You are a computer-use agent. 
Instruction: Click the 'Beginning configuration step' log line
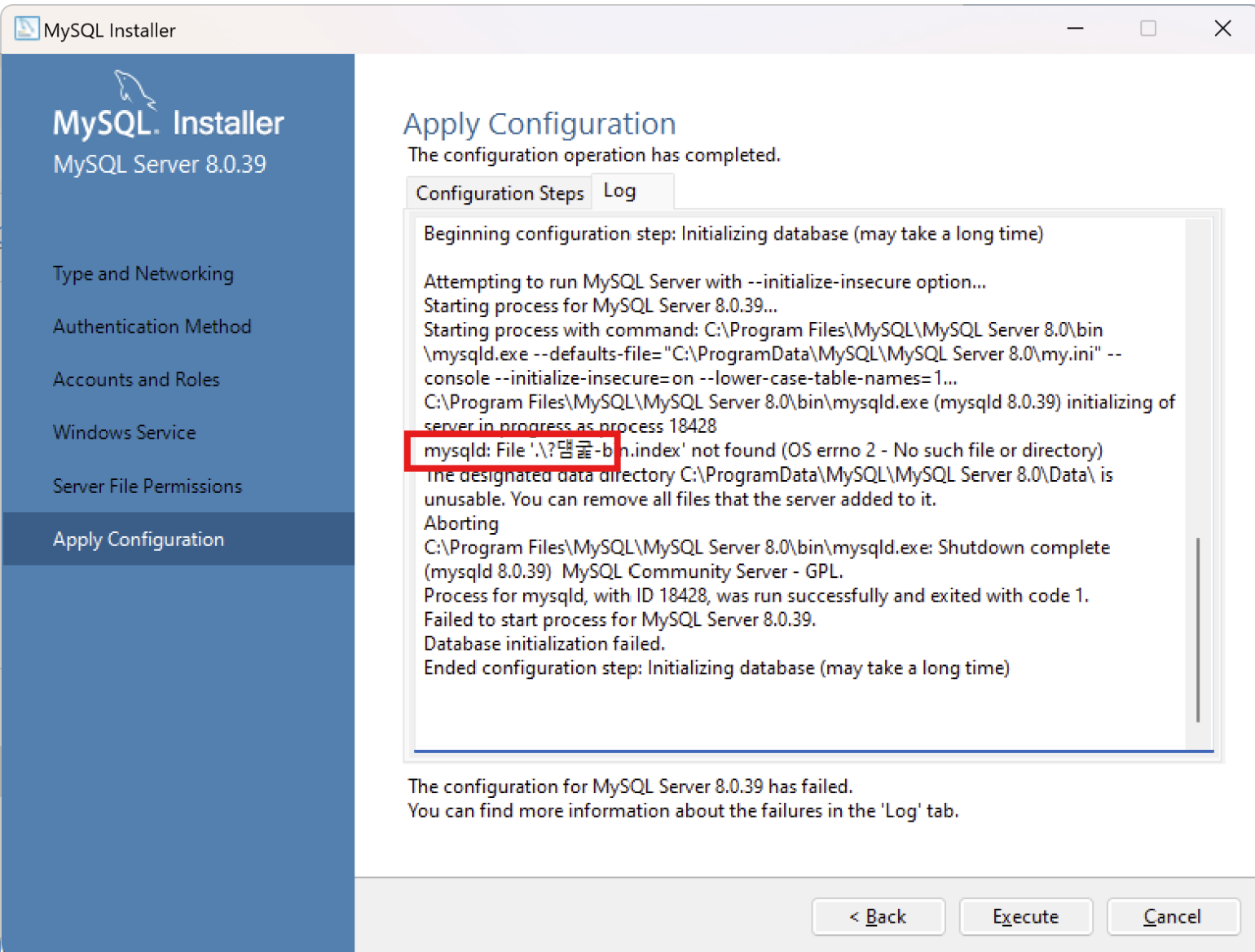click(733, 234)
